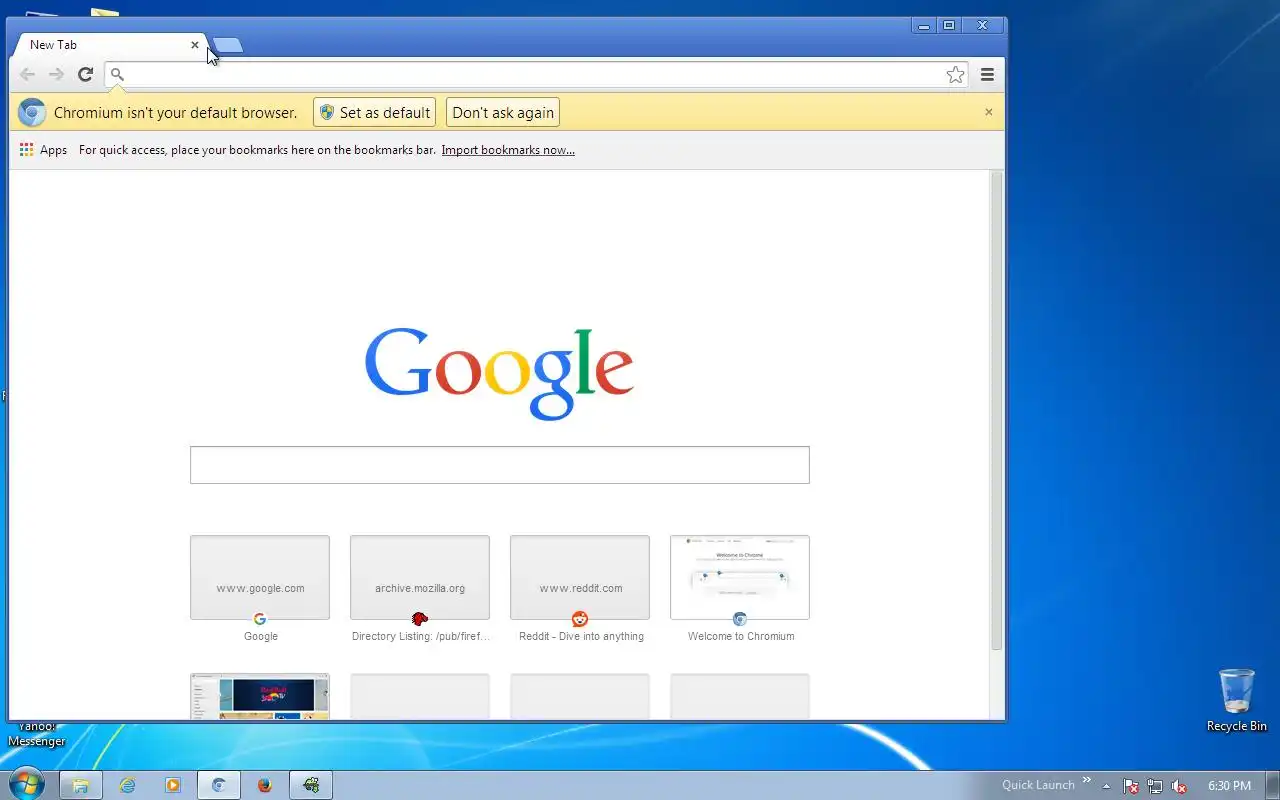
Task: Expand the Quick Launch chevron
Action: [1087, 781]
